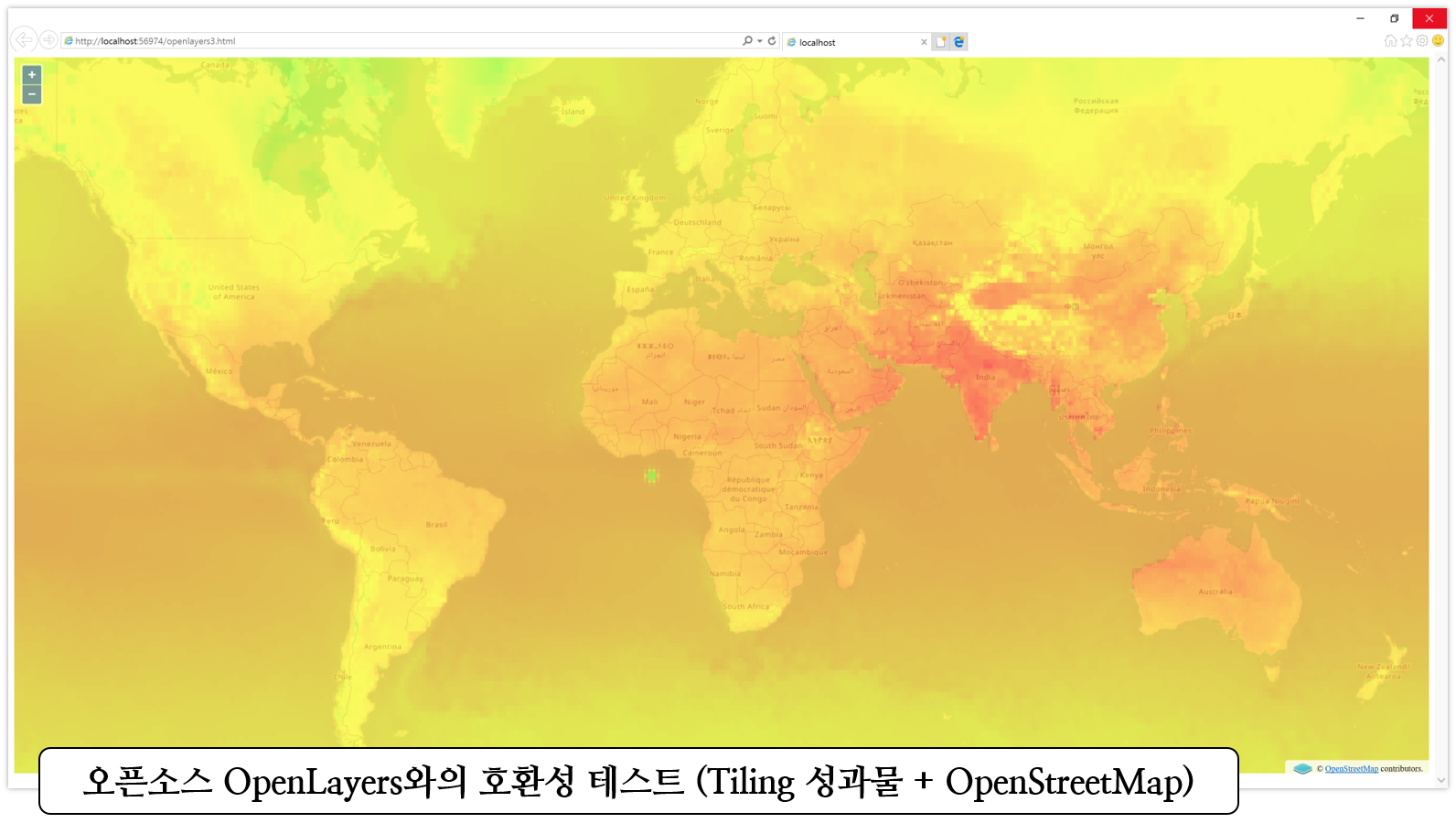Click the green marker in Atlantic Ocean
The width and height of the screenshot is (1456, 823).
651,476
